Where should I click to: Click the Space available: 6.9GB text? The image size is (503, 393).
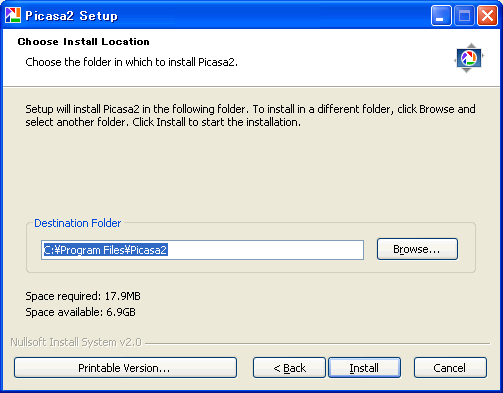[81, 312]
